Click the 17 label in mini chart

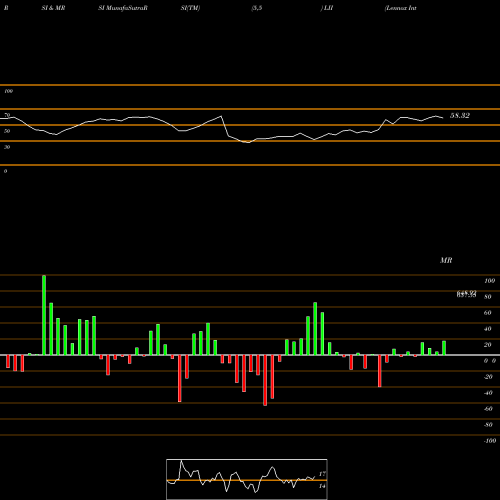(x=322, y=474)
